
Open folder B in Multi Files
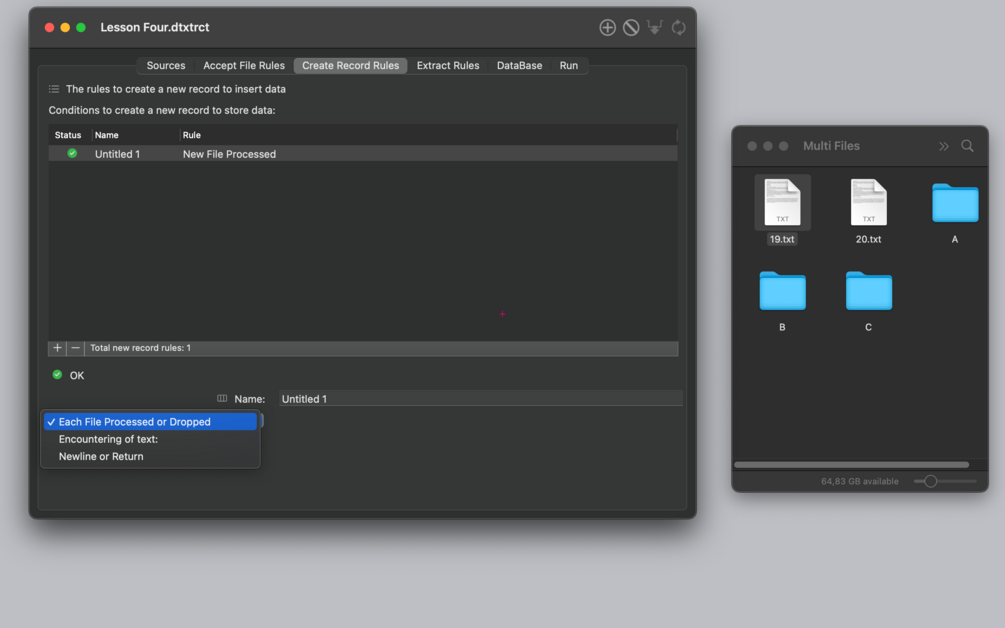782,292
